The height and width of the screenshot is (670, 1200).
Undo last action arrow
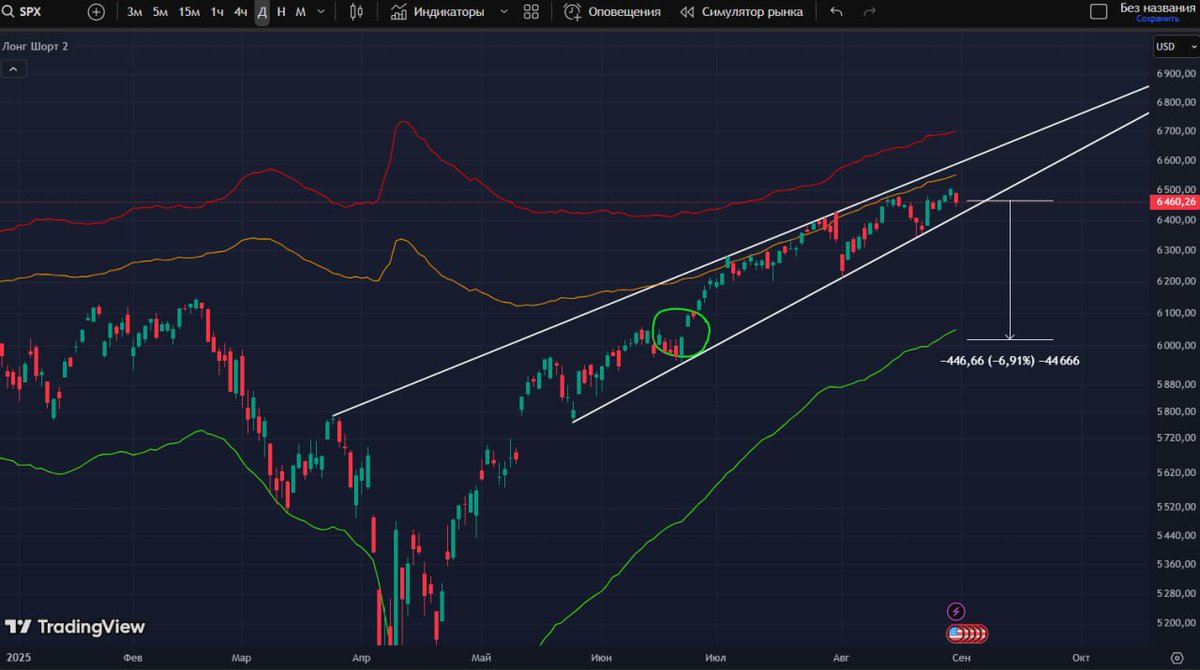click(x=836, y=12)
